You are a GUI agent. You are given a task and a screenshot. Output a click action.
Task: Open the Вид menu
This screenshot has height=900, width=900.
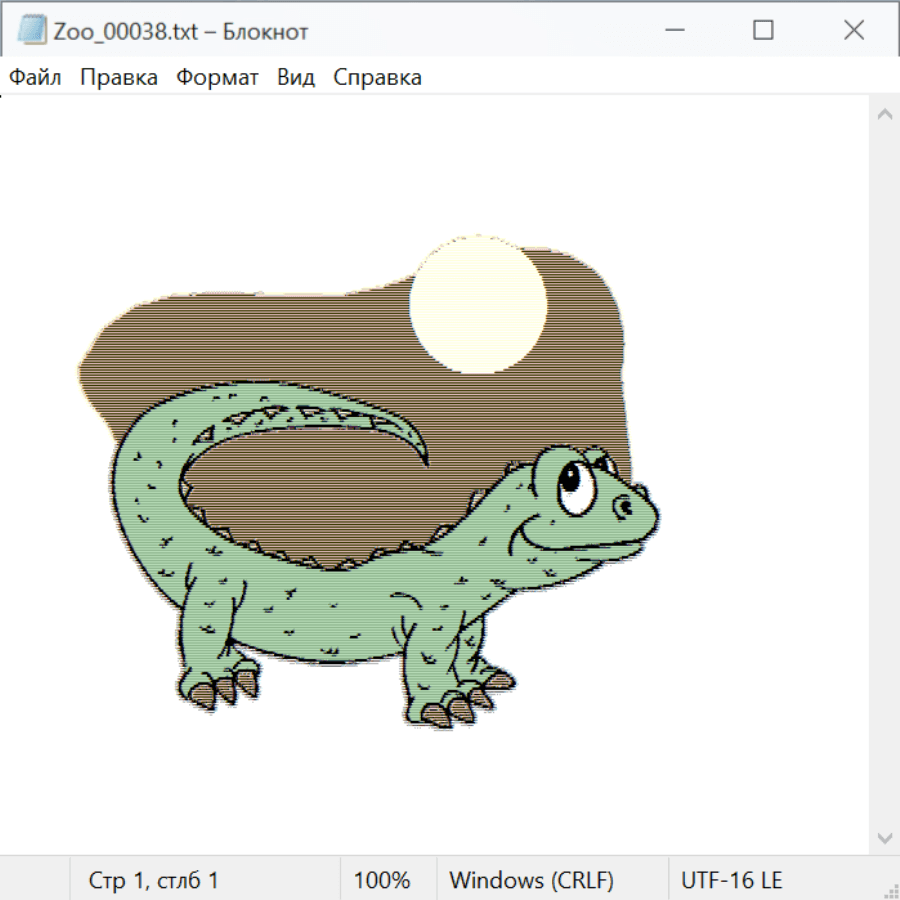295,78
